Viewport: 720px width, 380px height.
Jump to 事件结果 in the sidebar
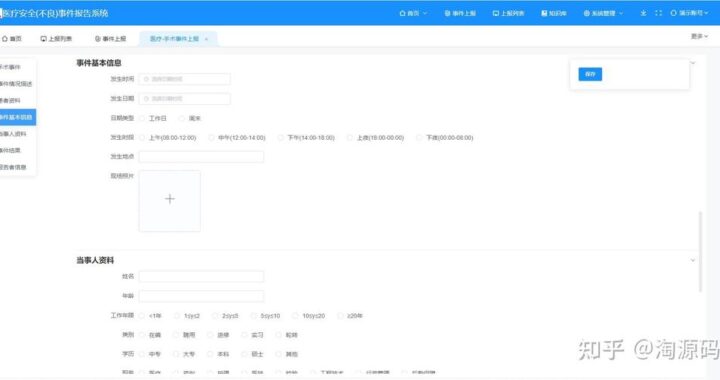coord(11,150)
